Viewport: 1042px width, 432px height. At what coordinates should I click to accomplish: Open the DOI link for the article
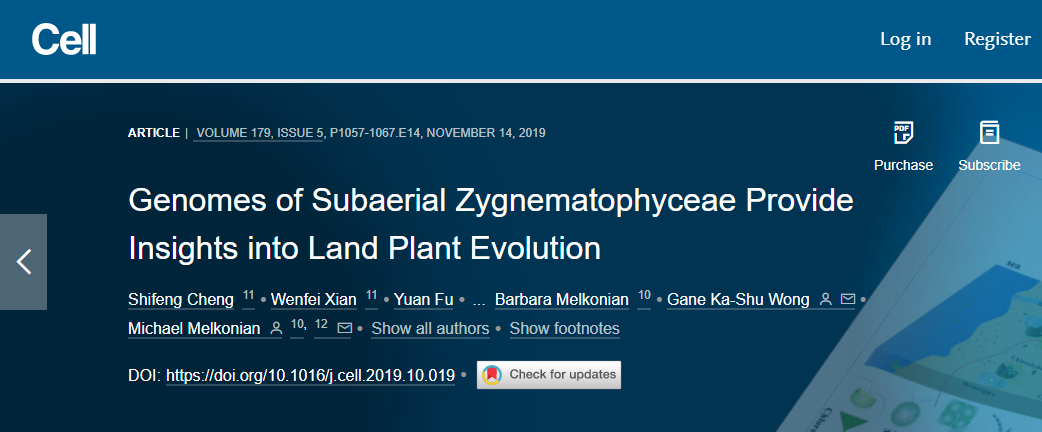pos(310,376)
